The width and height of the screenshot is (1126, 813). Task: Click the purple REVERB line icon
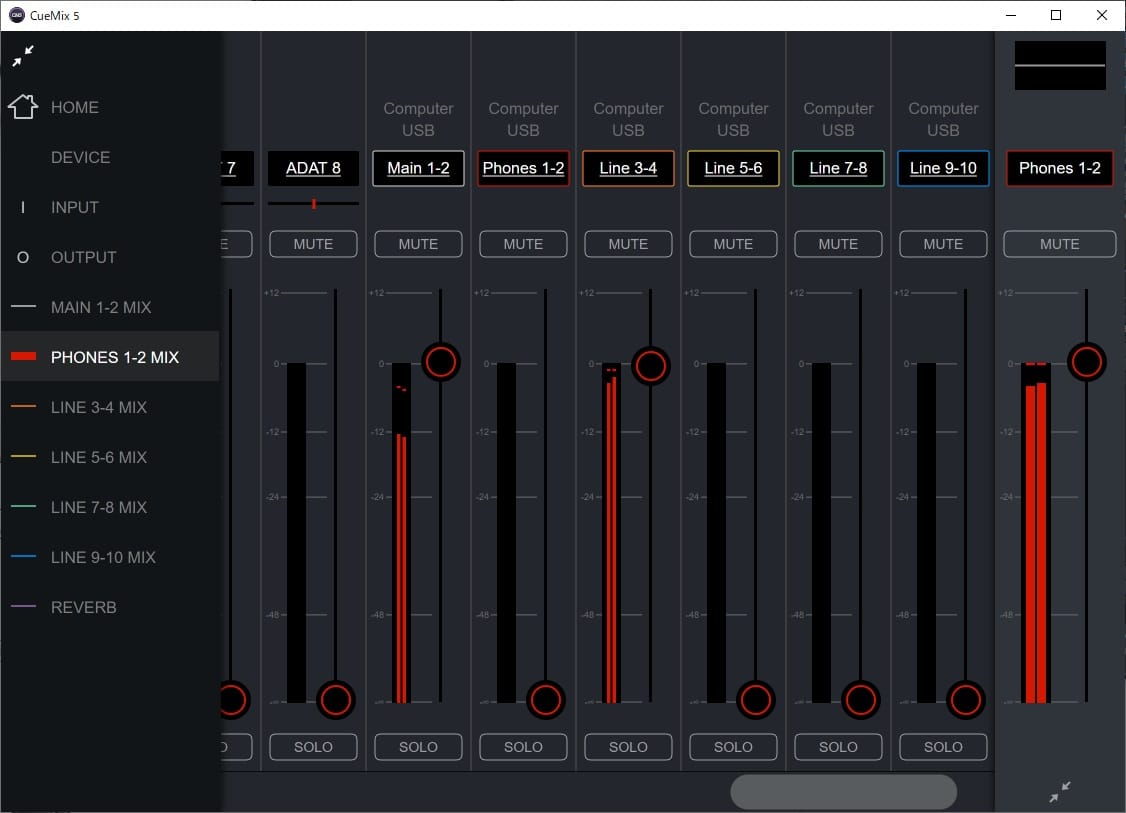tap(23, 607)
